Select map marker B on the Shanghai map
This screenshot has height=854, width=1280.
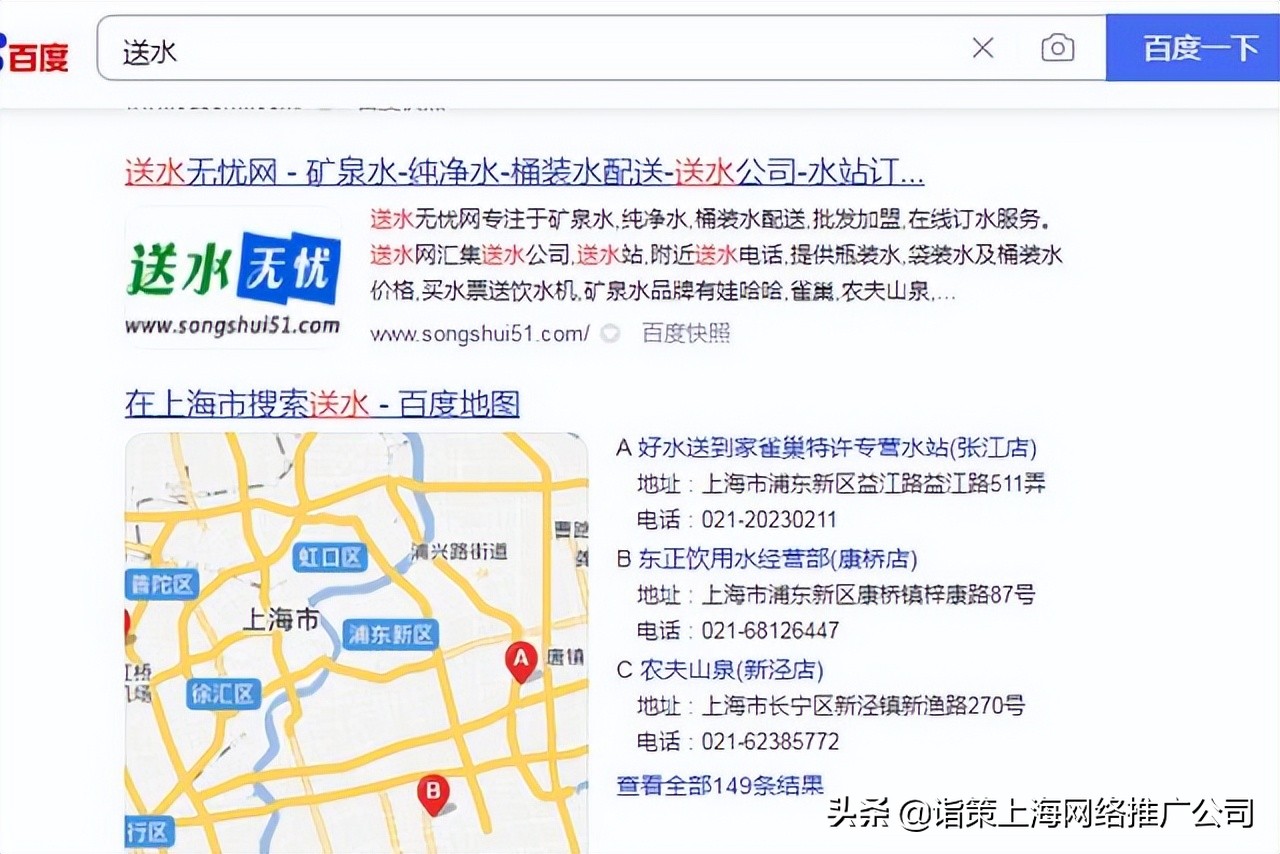coord(432,790)
